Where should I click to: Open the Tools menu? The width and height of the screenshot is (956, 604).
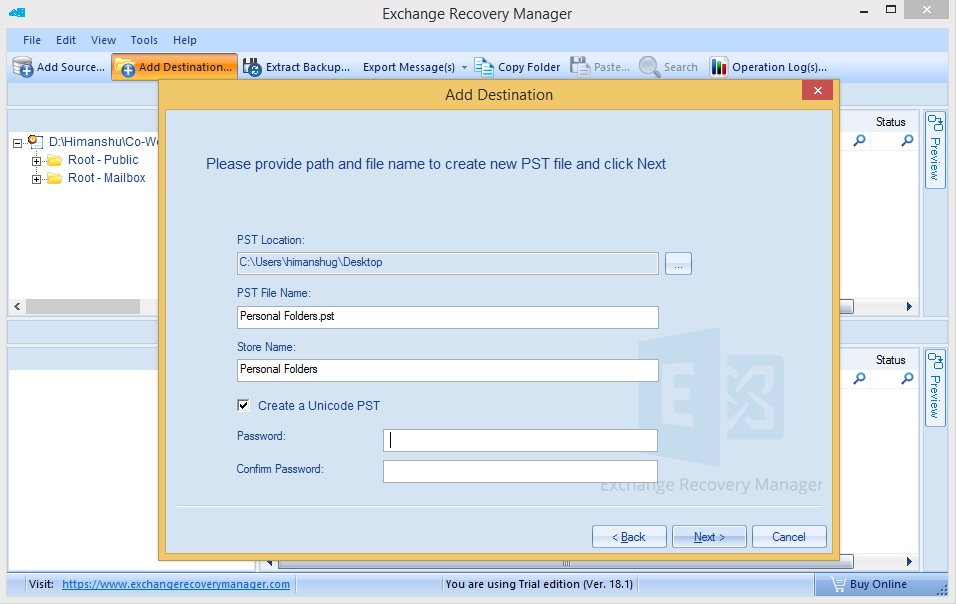[x=144, y=40]
